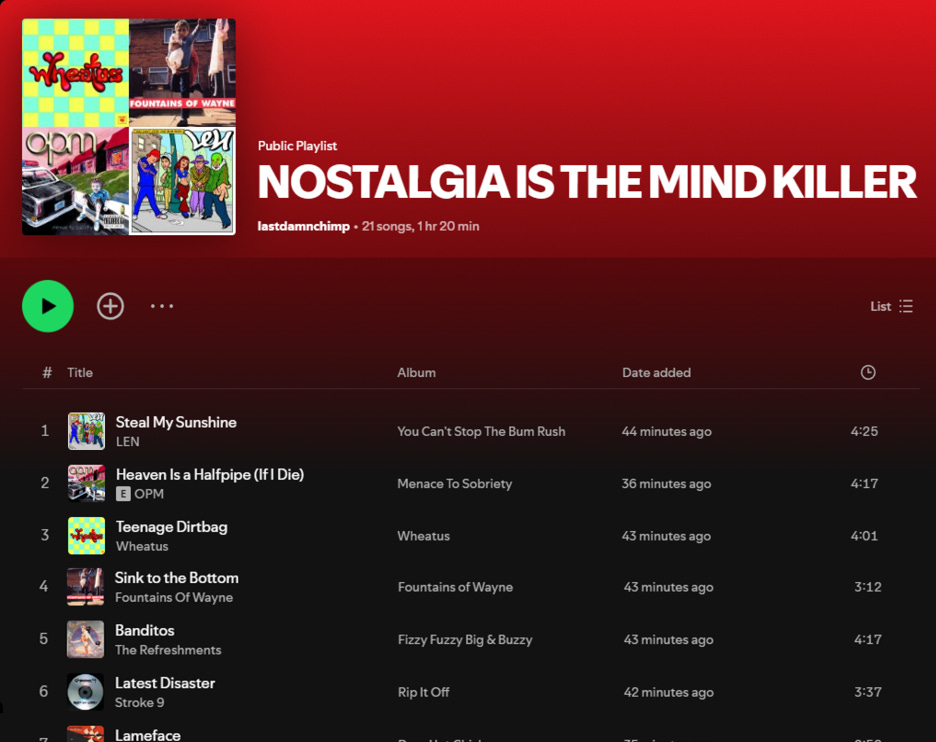936x742 pixels.
Task: Sort by duration clock icon
Action: coord(868,372)
